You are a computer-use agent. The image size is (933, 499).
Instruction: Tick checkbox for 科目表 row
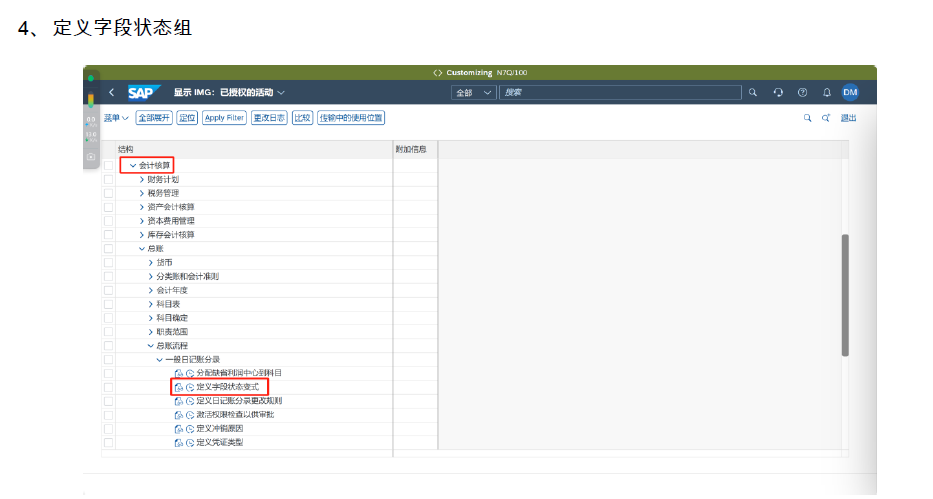click(x=108, y=303)
